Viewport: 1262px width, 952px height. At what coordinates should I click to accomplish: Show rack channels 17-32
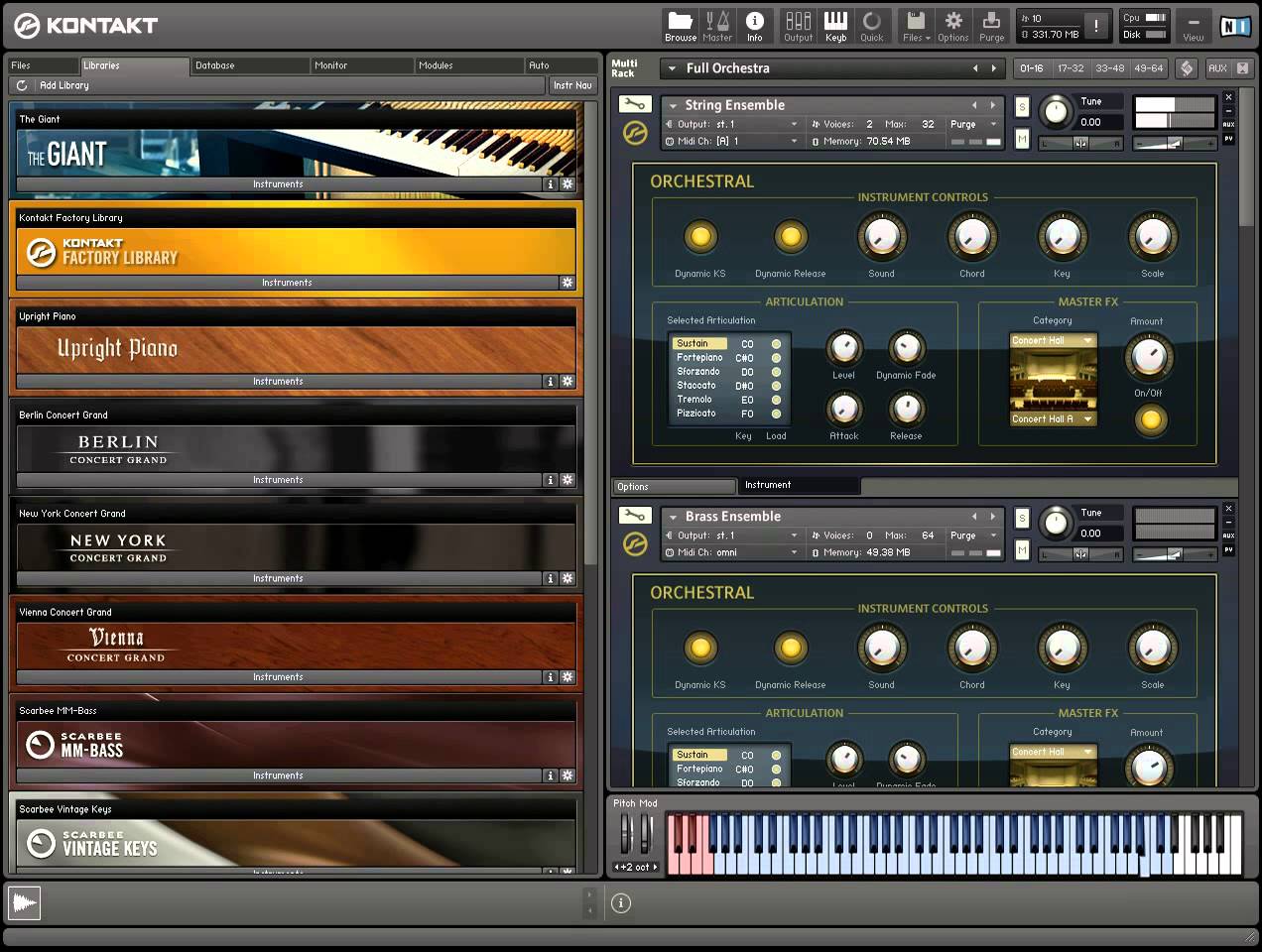[x=1071, y=68]
